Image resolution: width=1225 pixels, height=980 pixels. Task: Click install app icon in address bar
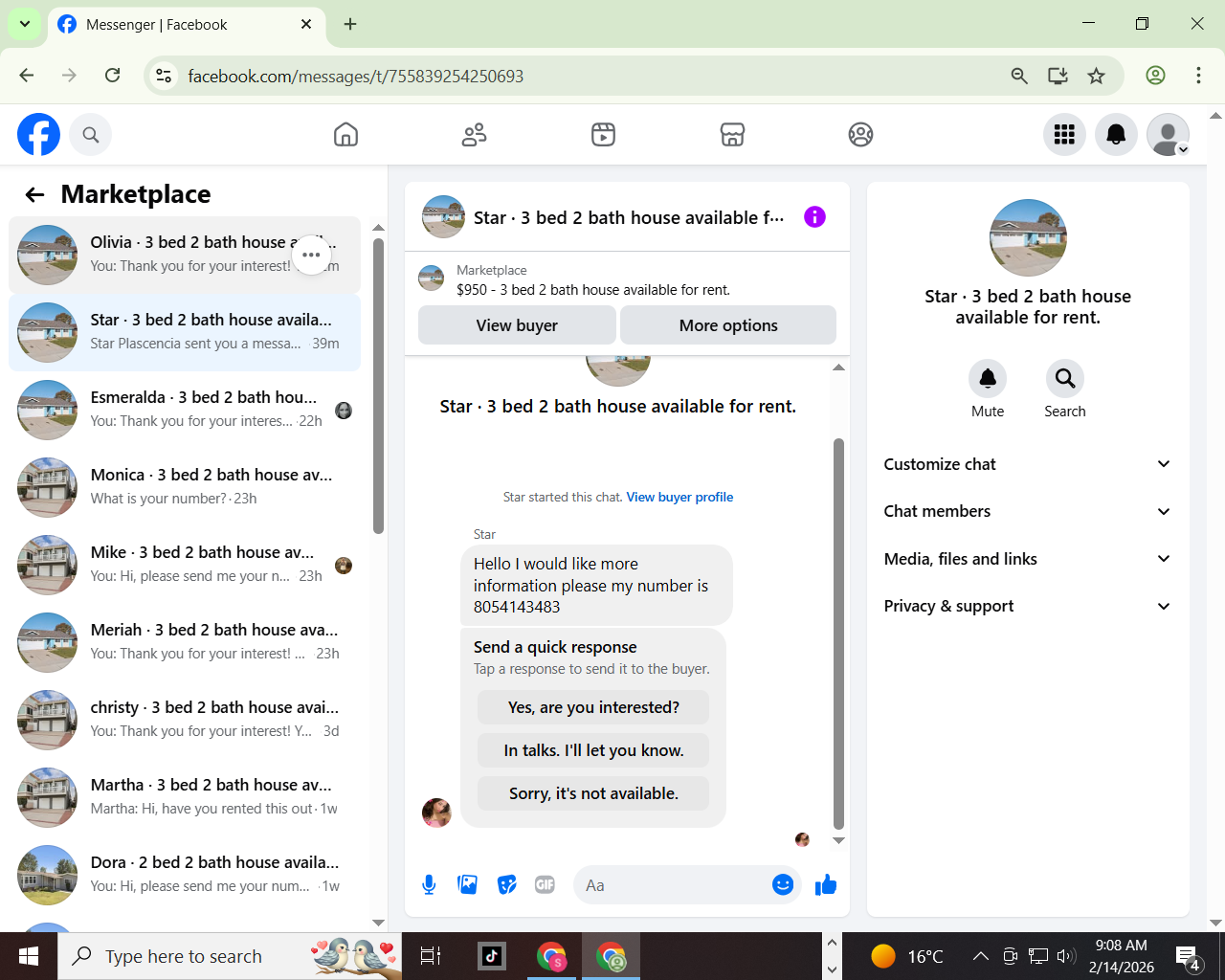pos(1058,76)
